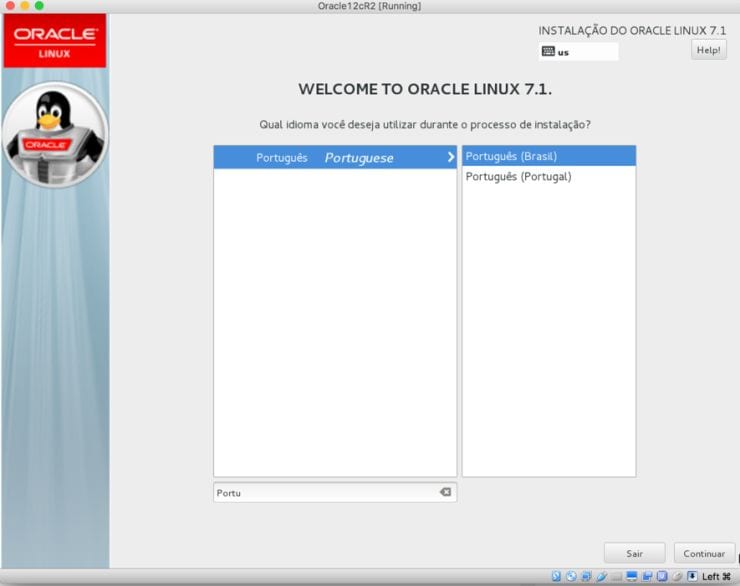Click the Sair button
This screenshot has width=740, height=586.
pyautogui.click(x=634, y=553)
